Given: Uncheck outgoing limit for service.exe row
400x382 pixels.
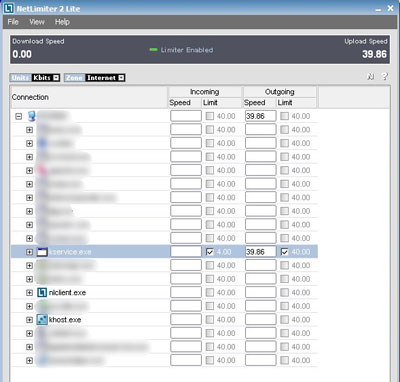Looking at the screenshot, I should pyautogui.click(x=284, y=252).
